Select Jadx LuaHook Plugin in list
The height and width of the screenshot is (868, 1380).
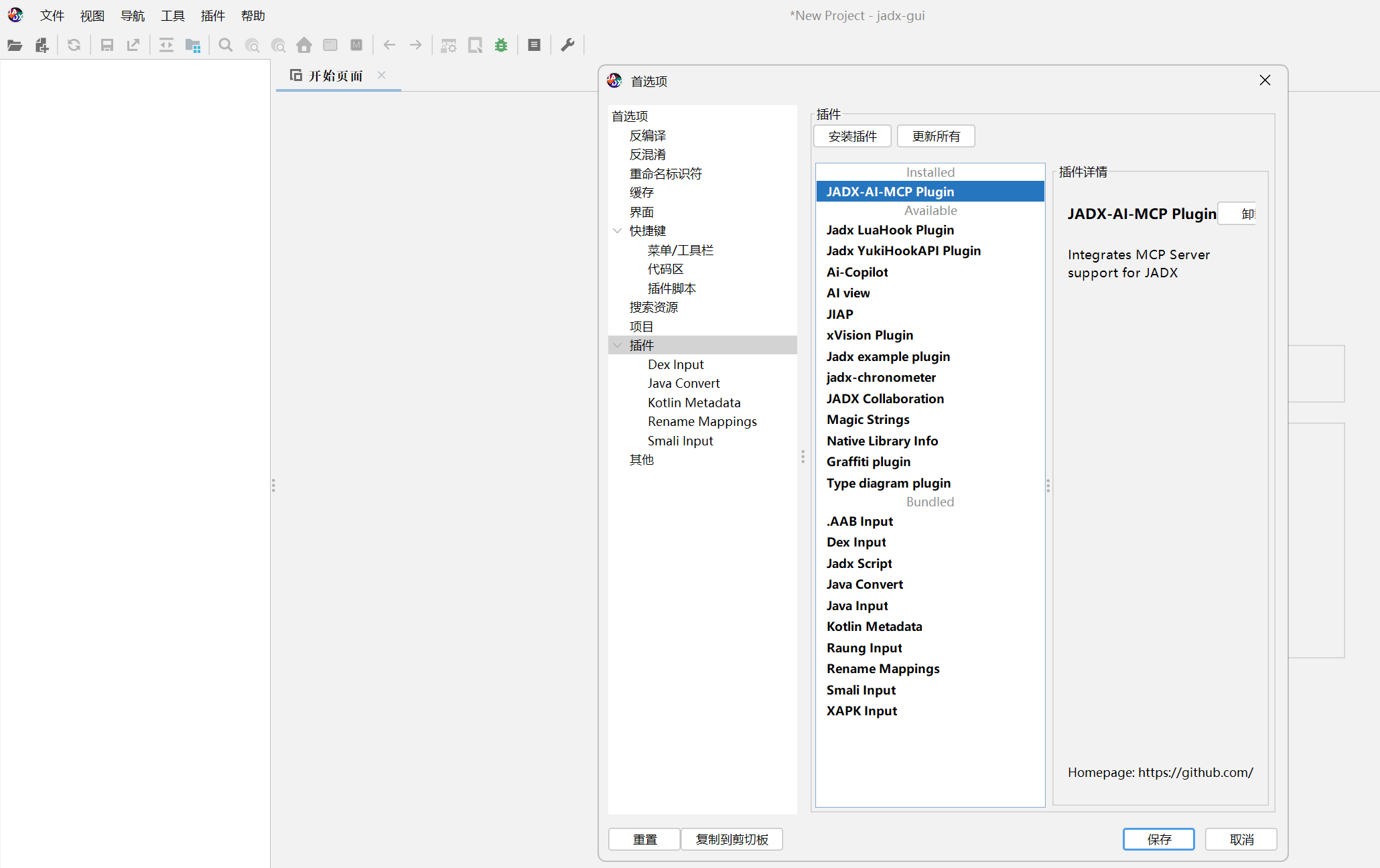pyautogui.click(x=890, y=230)
